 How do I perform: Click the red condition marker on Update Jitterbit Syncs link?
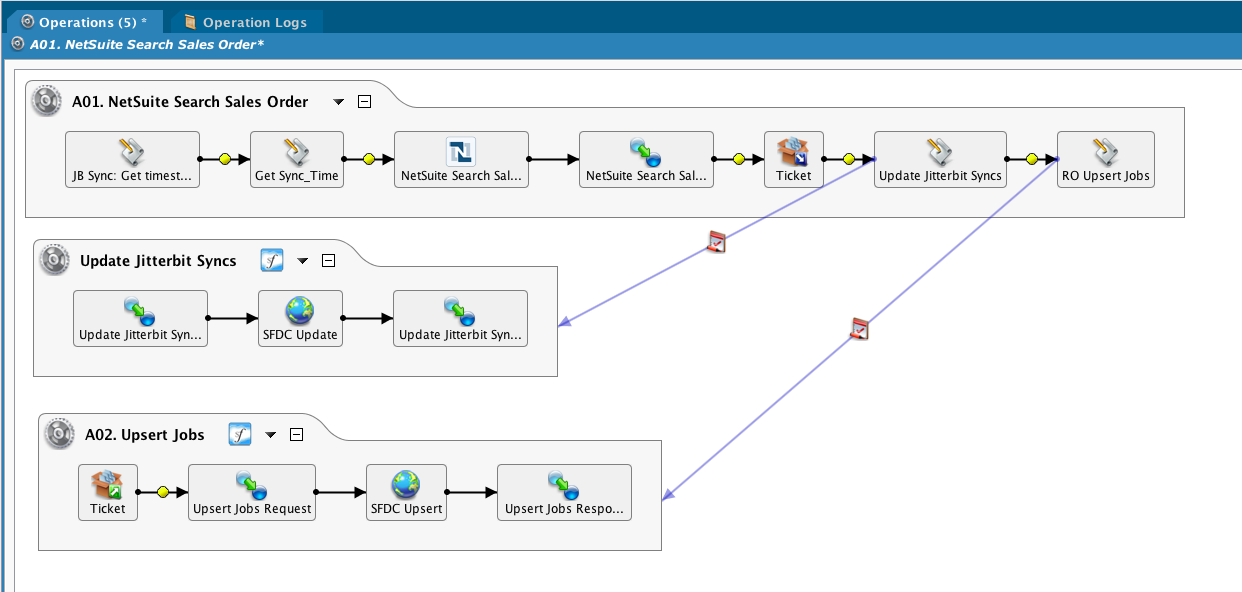click(716, 241)
